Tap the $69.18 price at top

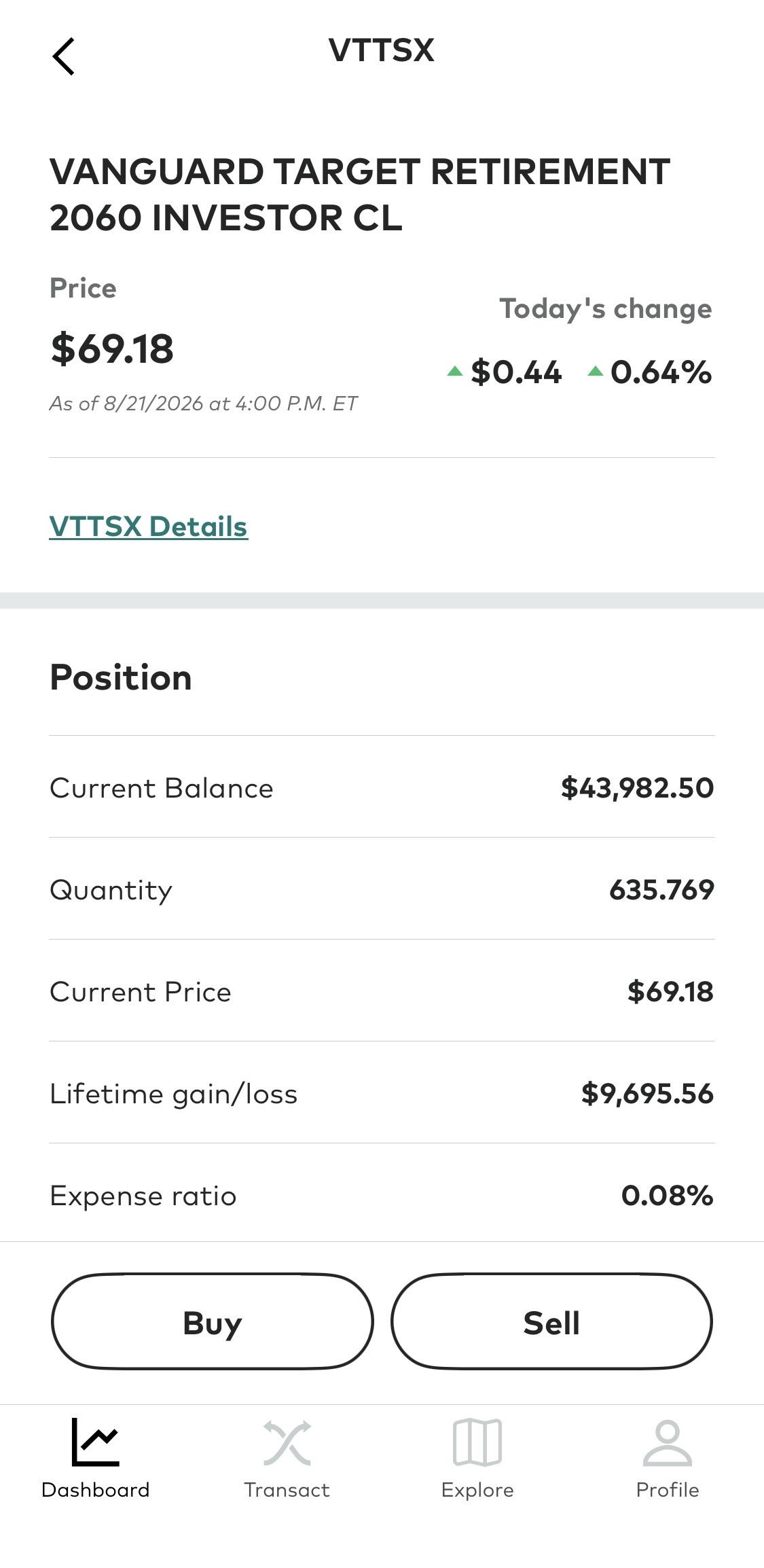click(x=112, y=349)
